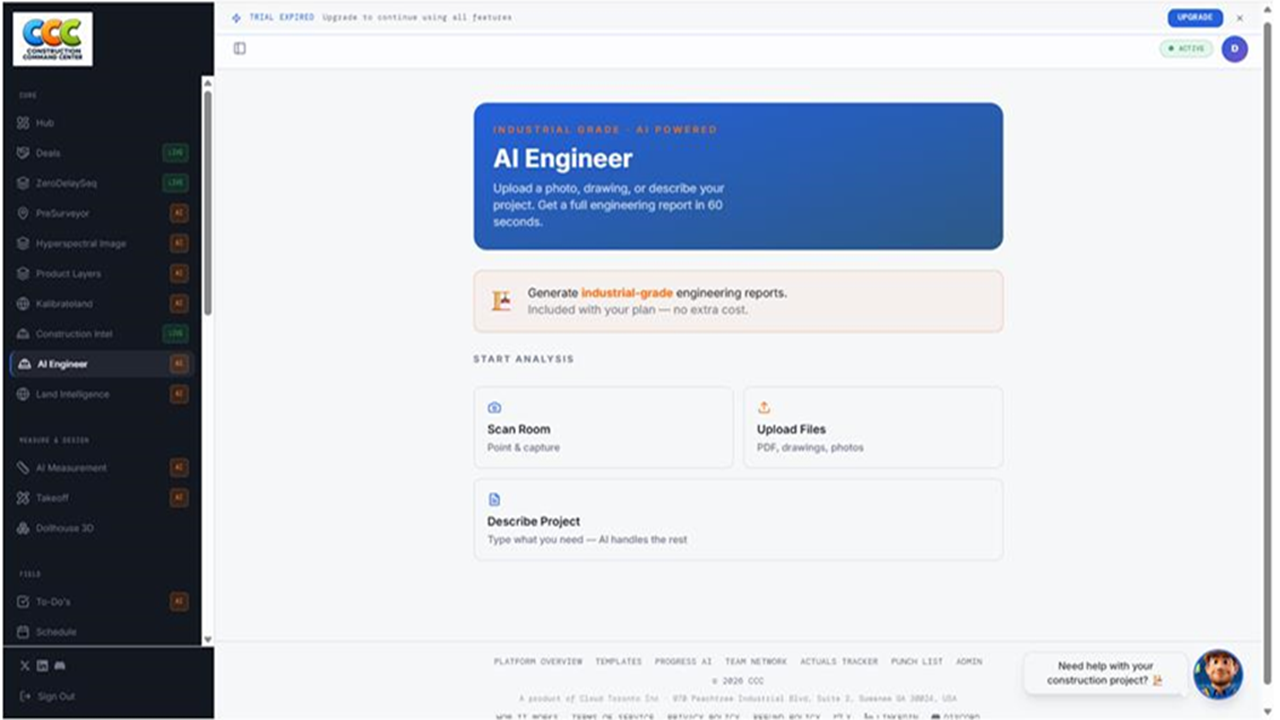This screenshot has height=720, width=1280.
Task: Click the Sign Out arrow icon
Action: pyautogui.click(x=25, y=696)
